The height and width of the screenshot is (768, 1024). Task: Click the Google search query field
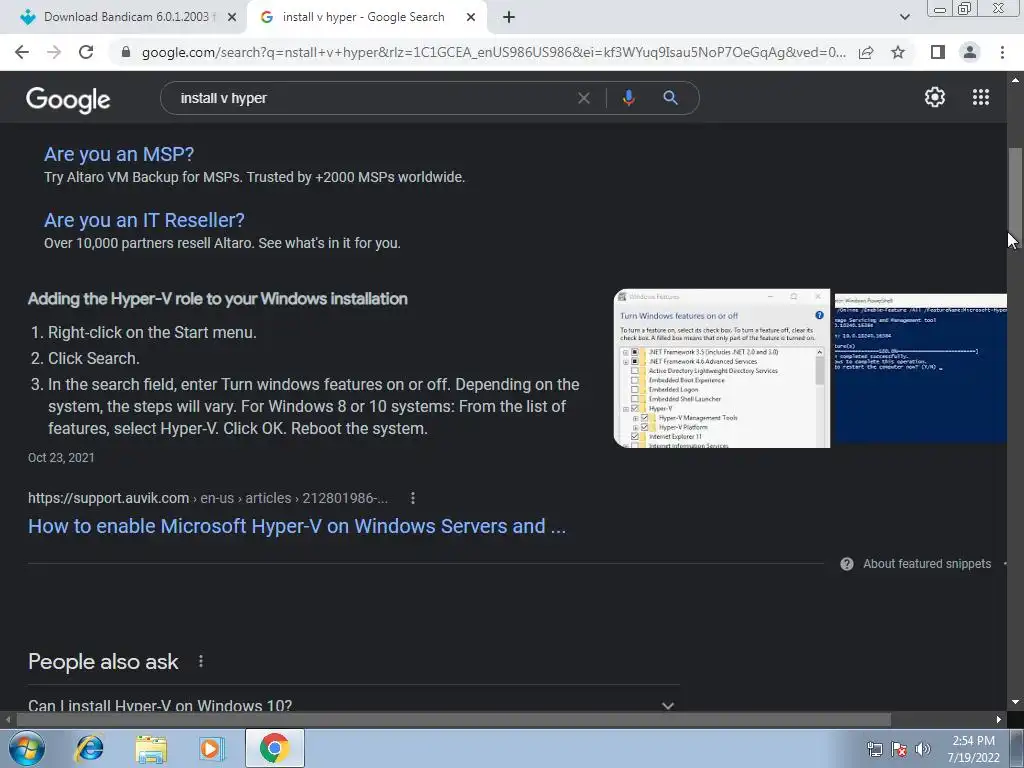pos(372,98)
